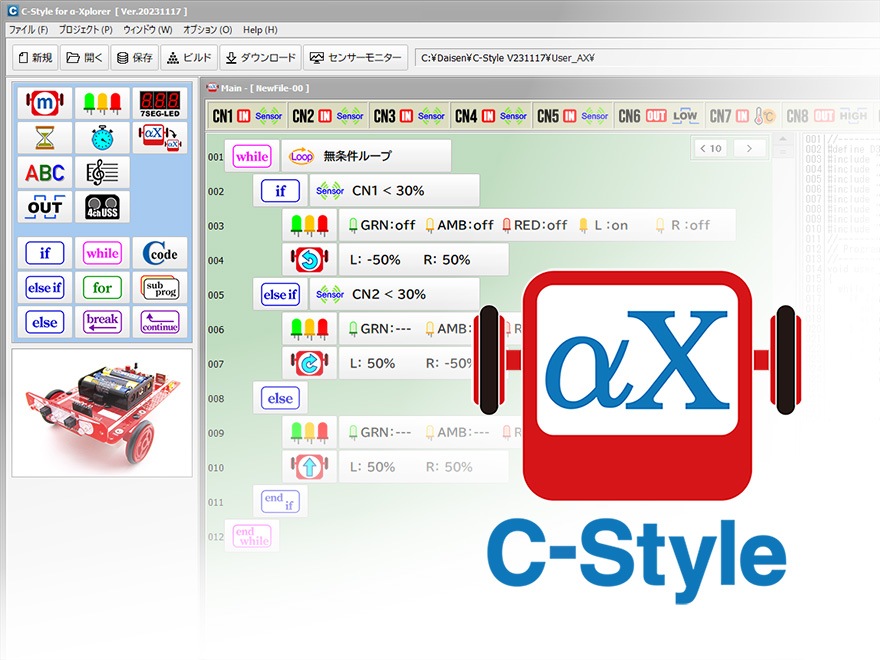Click the ビルド build button
Viewport: 880px width, 660px height.
[188, 58]
